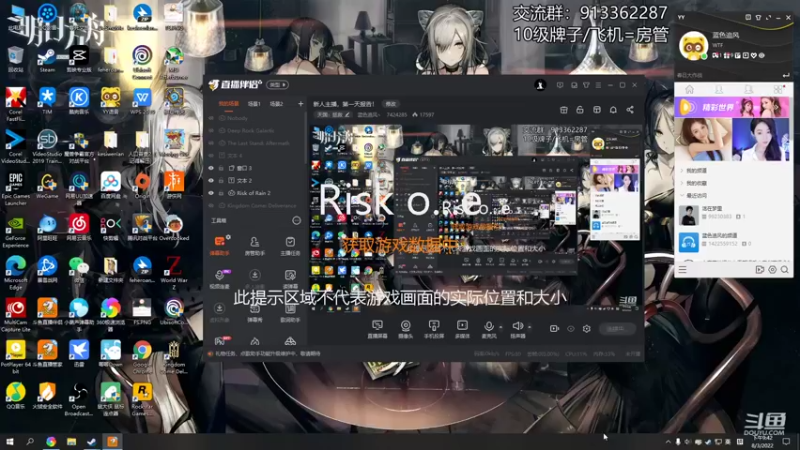Toggle preview eye icon near settings
This screenshot has width=800, height=450.
click(570, 329)
